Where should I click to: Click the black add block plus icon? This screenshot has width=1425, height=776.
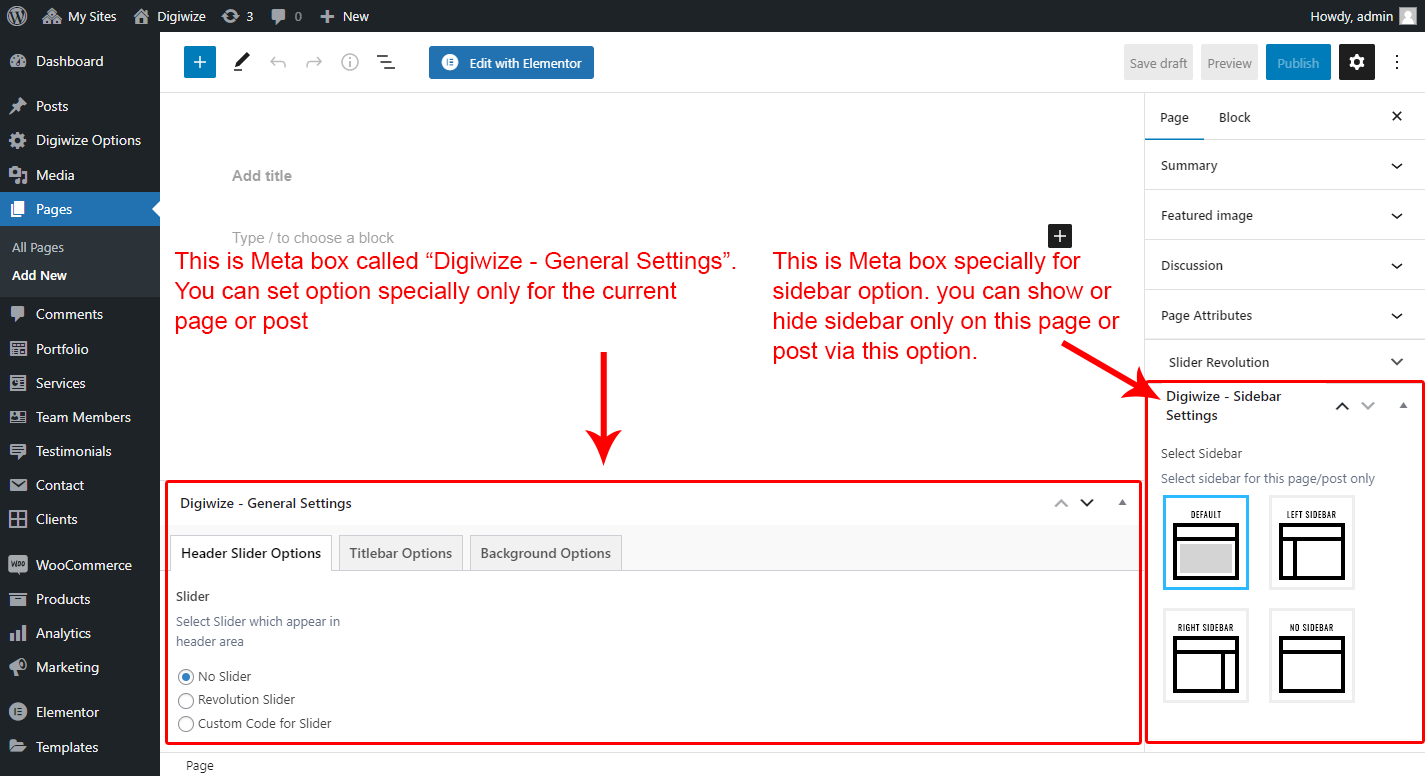click(x=1060, y=236)
